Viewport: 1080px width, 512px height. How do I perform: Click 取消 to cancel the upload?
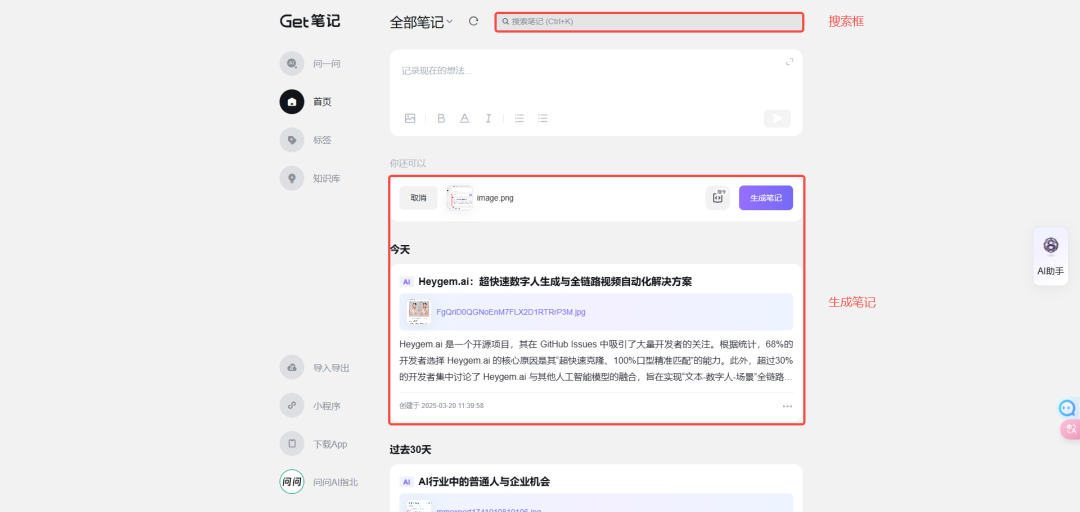point(418,198)
